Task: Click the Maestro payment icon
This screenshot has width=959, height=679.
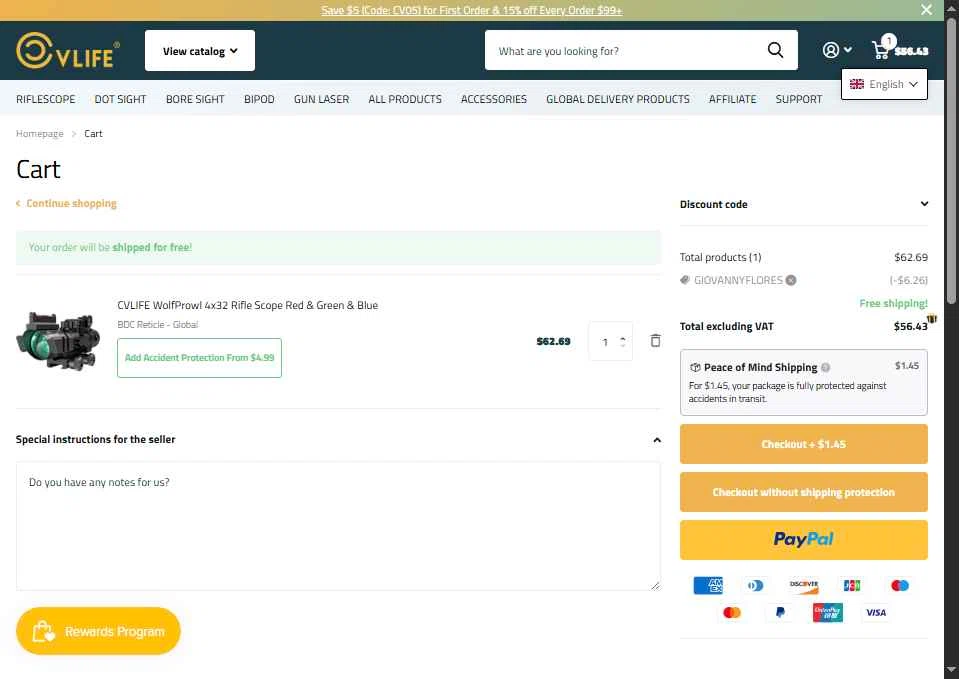Action: pos(900,585)
